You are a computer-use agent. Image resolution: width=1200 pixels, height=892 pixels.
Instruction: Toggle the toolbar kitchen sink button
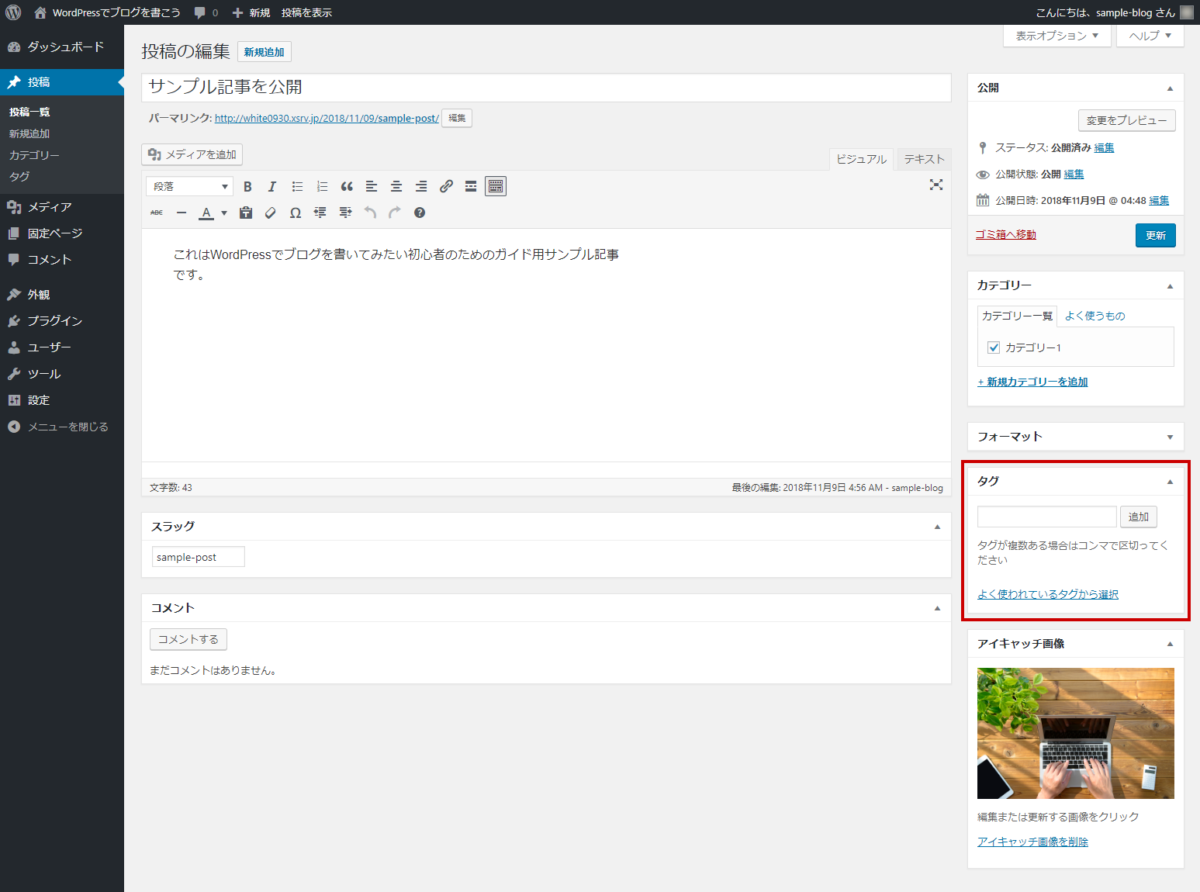(x=496, y=186)
